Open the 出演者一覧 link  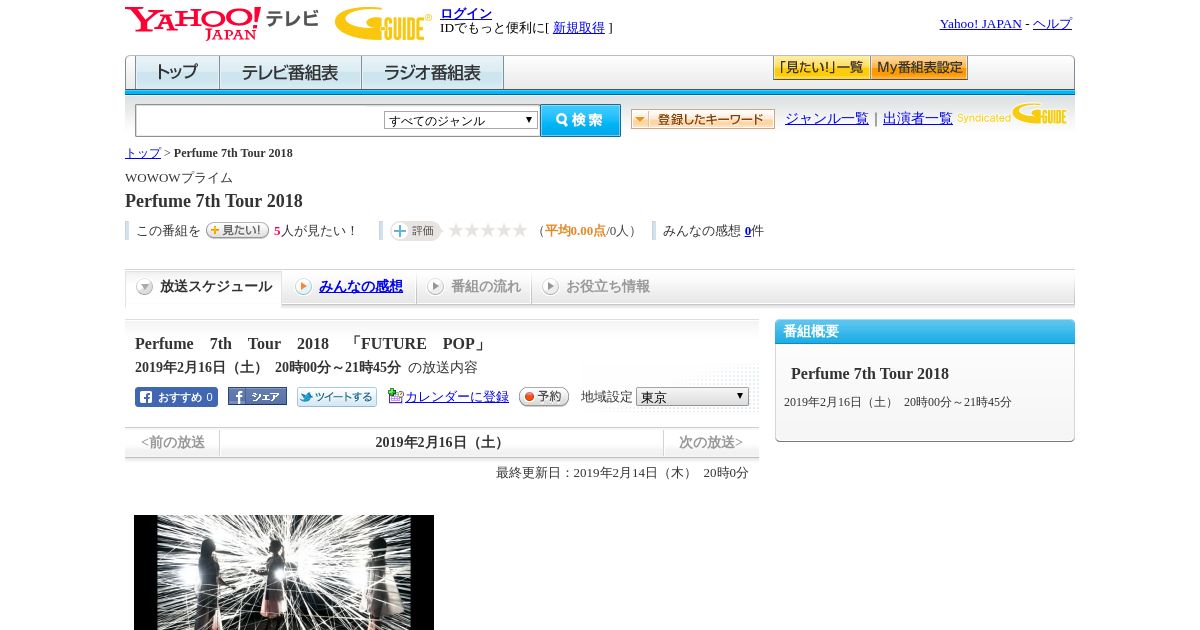point(918,118)
